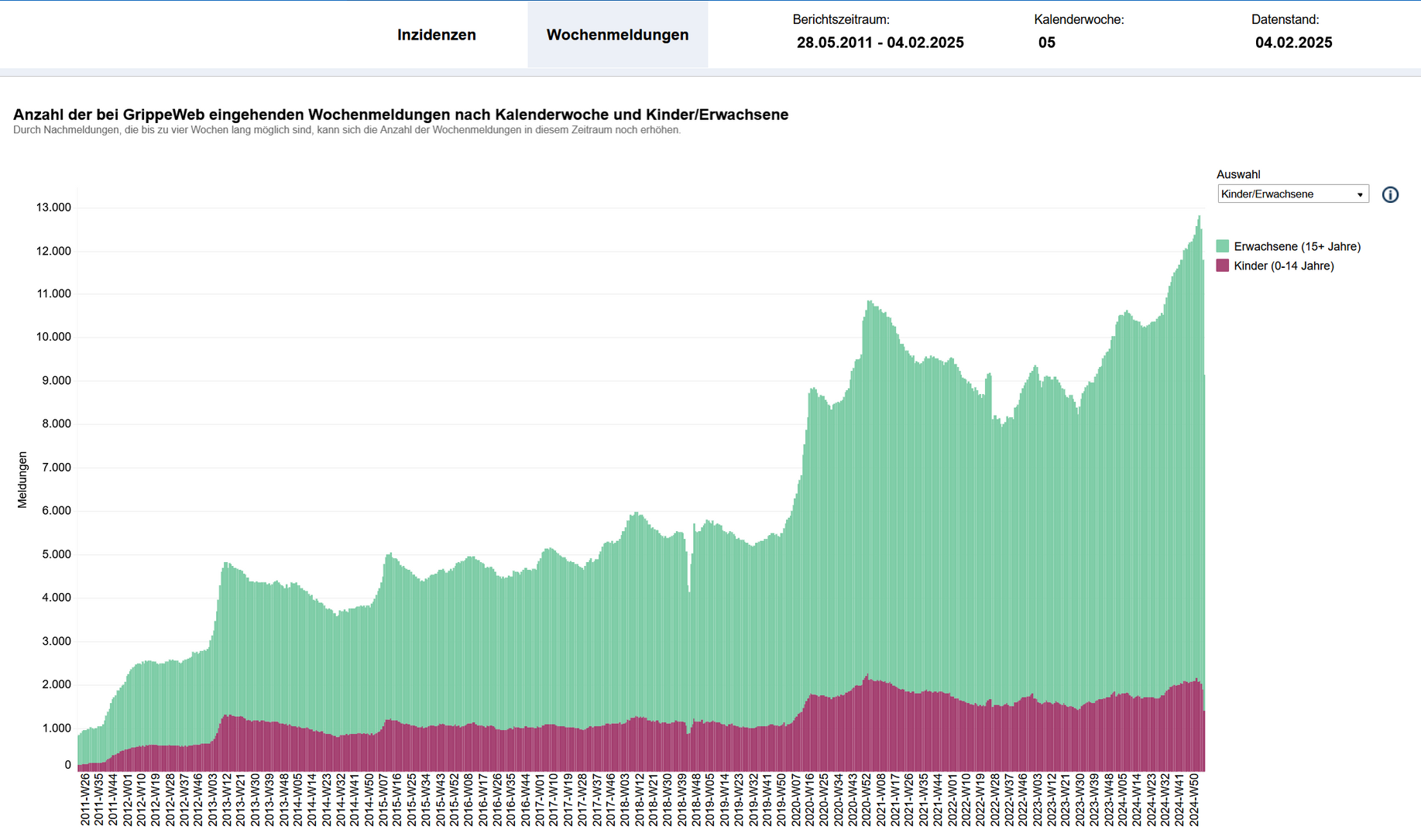Click the Berichtszeitraum date range value

pyautogui.click(x=880, y=43)
